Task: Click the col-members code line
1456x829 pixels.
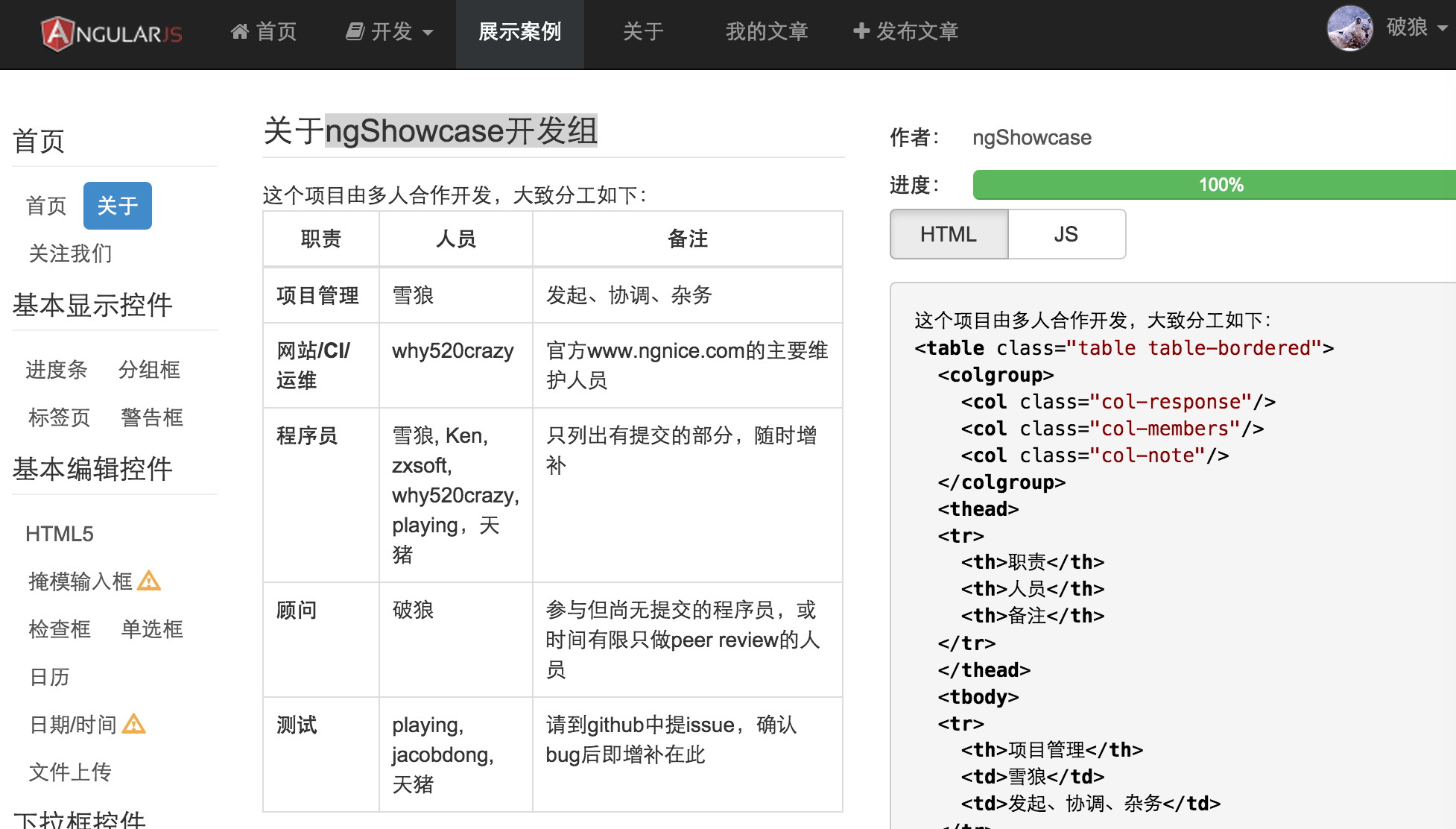Action: [x=1112, y=429]
